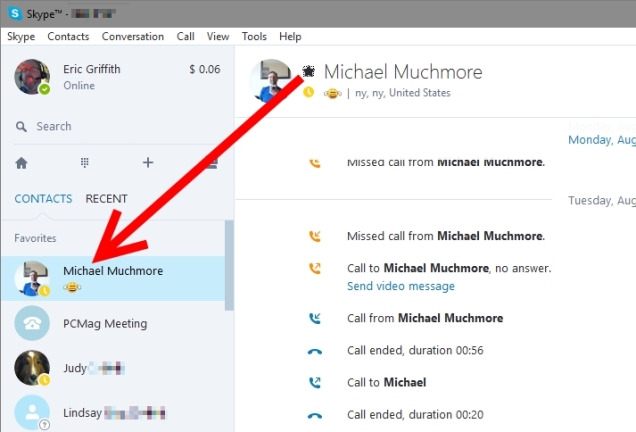Click the header mood emoticon
Viewport: 636px width, 432px height.
[332, 94]
